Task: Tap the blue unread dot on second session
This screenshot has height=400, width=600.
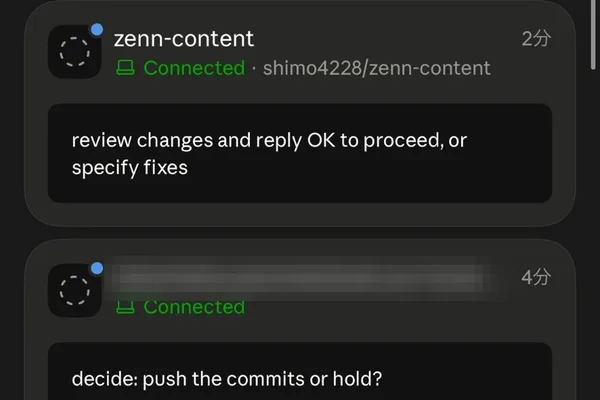Action: click(x=97, y=268)
